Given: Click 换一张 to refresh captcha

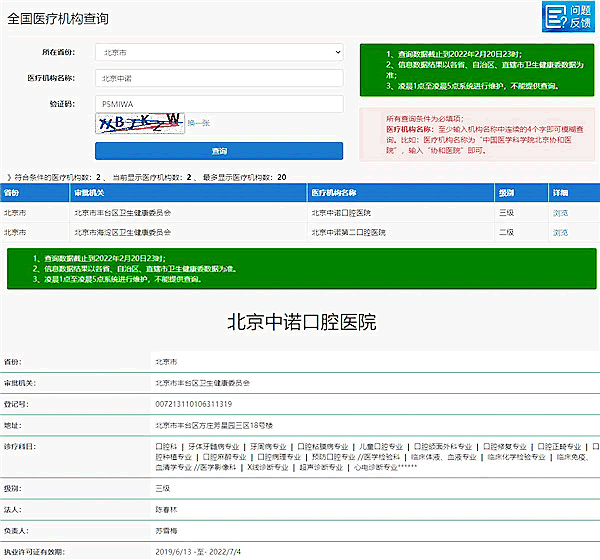Looking at the screenshot, I should [x=200, y=123].
